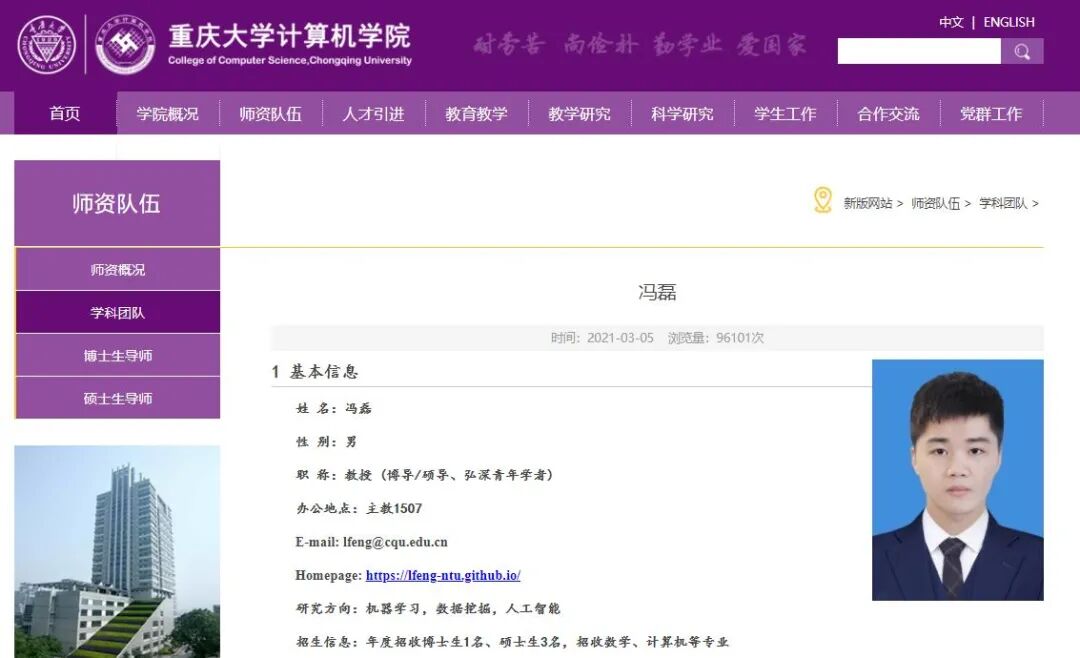Select 硕士生导师 in the sidebar

tap(118, 398)
